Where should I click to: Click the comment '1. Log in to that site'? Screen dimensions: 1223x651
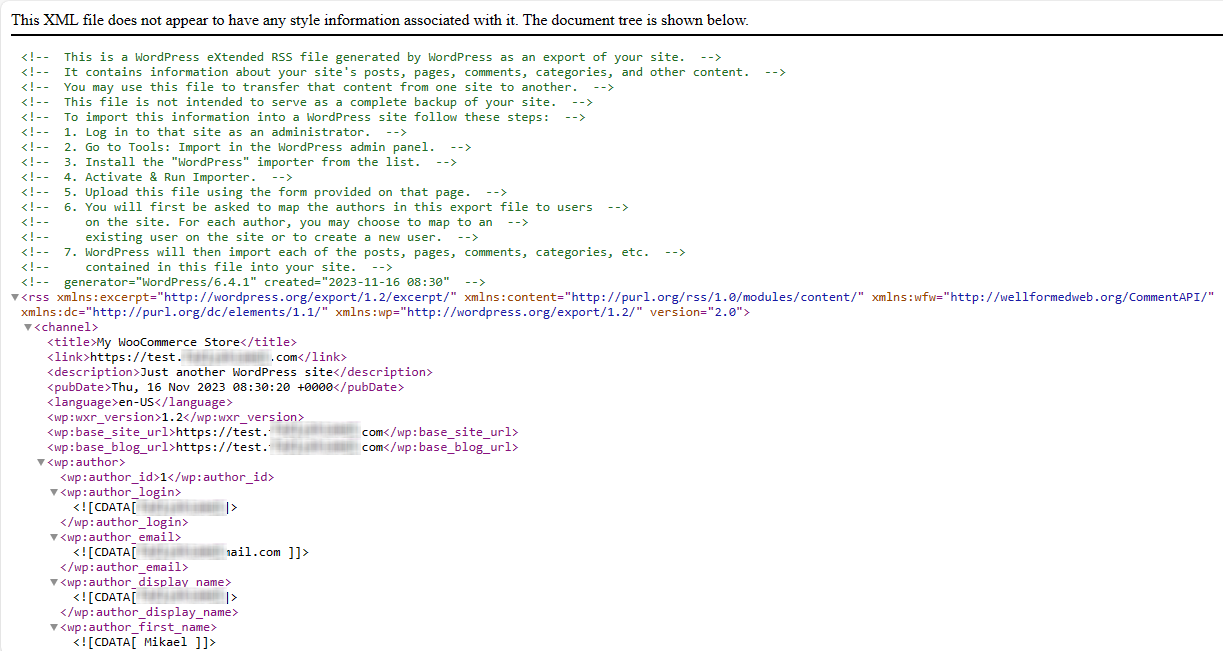tap(214, 132)
